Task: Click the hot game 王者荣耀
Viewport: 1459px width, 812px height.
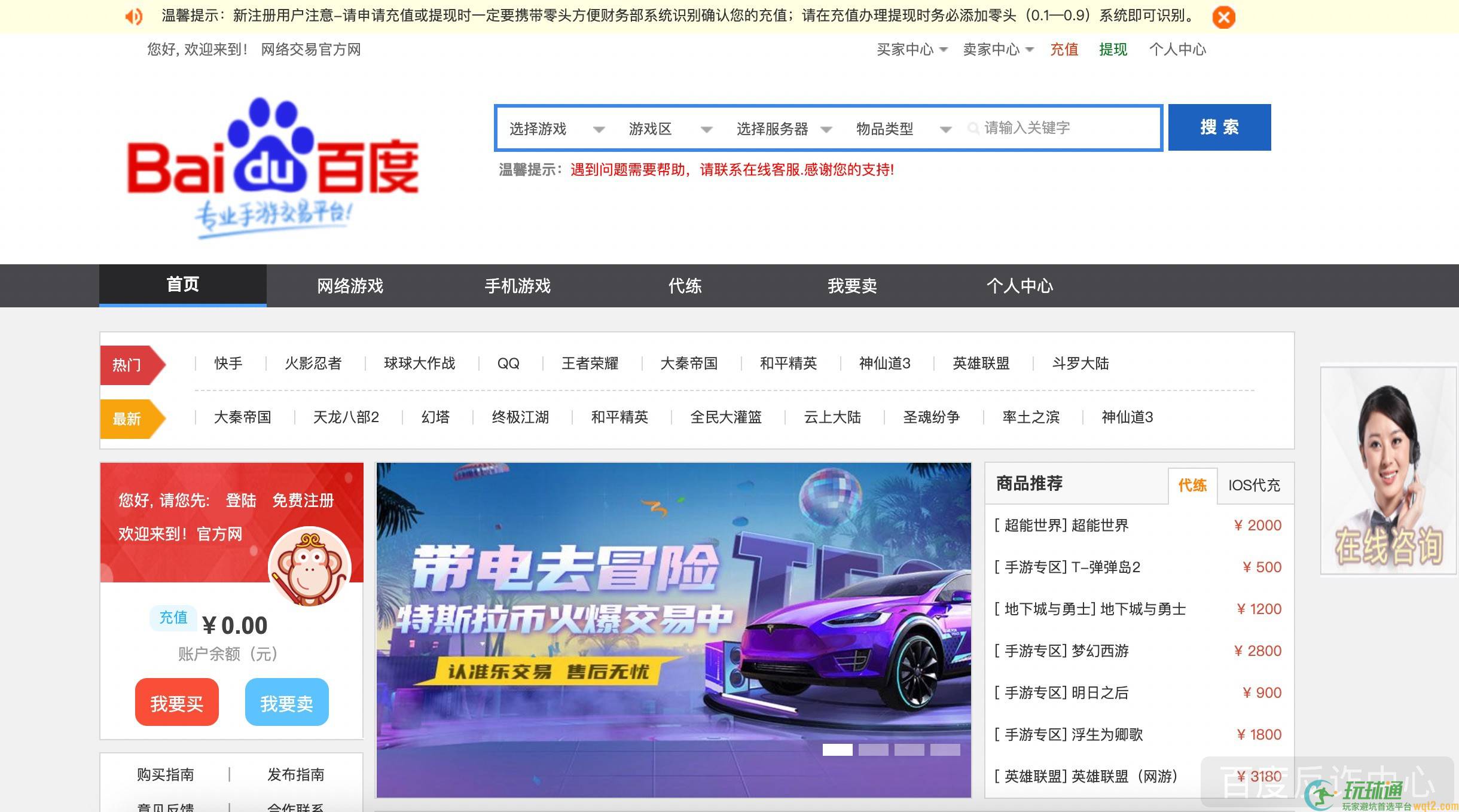Action: [590, 364]
